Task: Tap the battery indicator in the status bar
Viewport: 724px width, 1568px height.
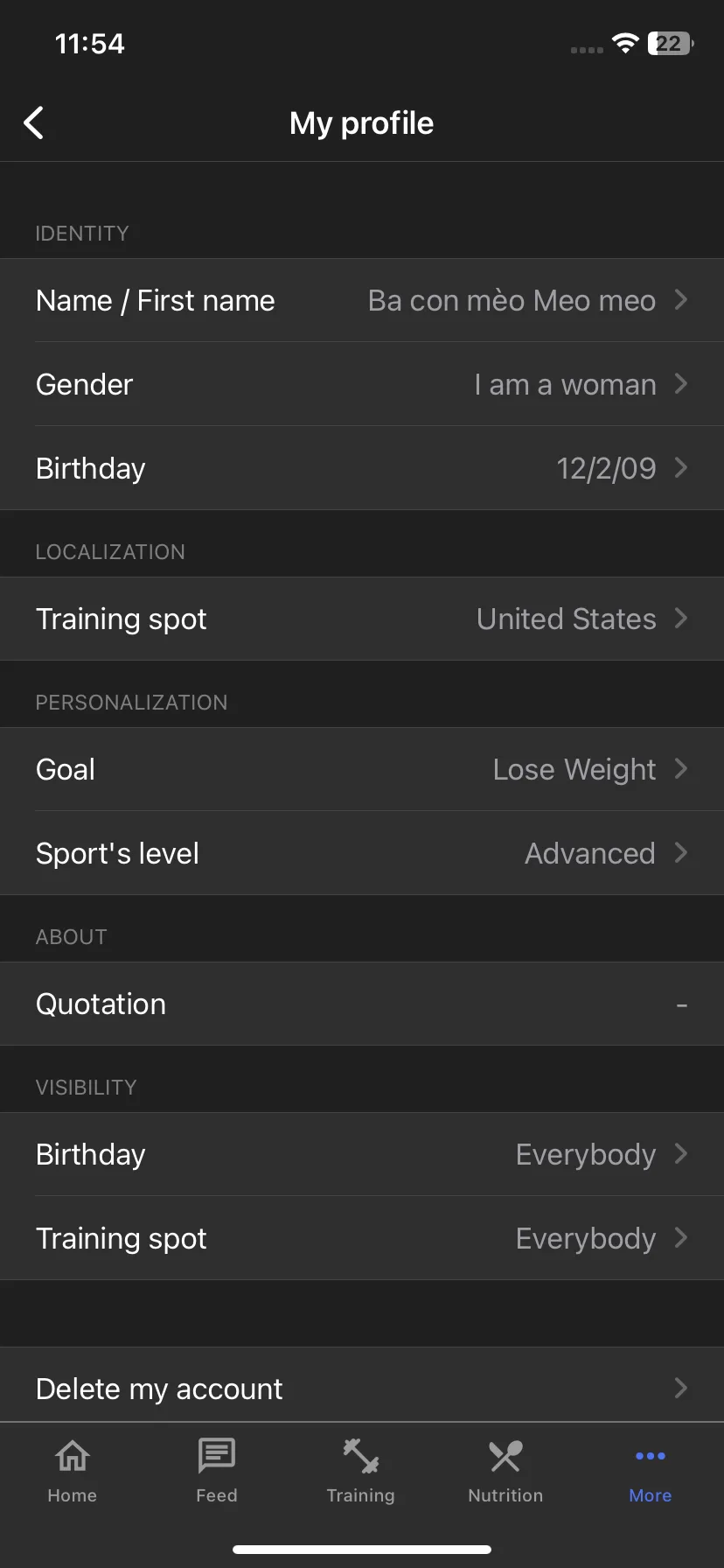Action: (x=671, y=44)
